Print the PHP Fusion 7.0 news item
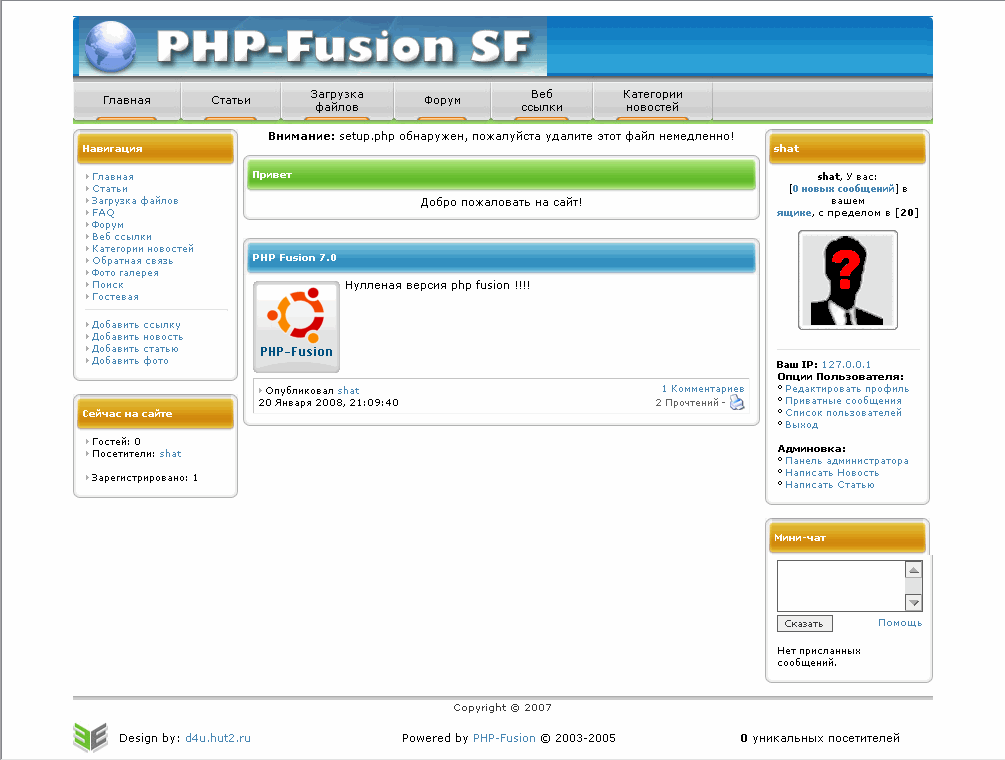This screenshot has width=1005, height=760. [x=737, y=402]
